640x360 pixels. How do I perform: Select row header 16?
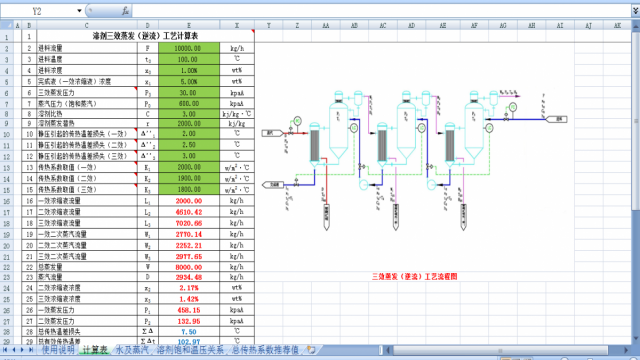(7, 201)
